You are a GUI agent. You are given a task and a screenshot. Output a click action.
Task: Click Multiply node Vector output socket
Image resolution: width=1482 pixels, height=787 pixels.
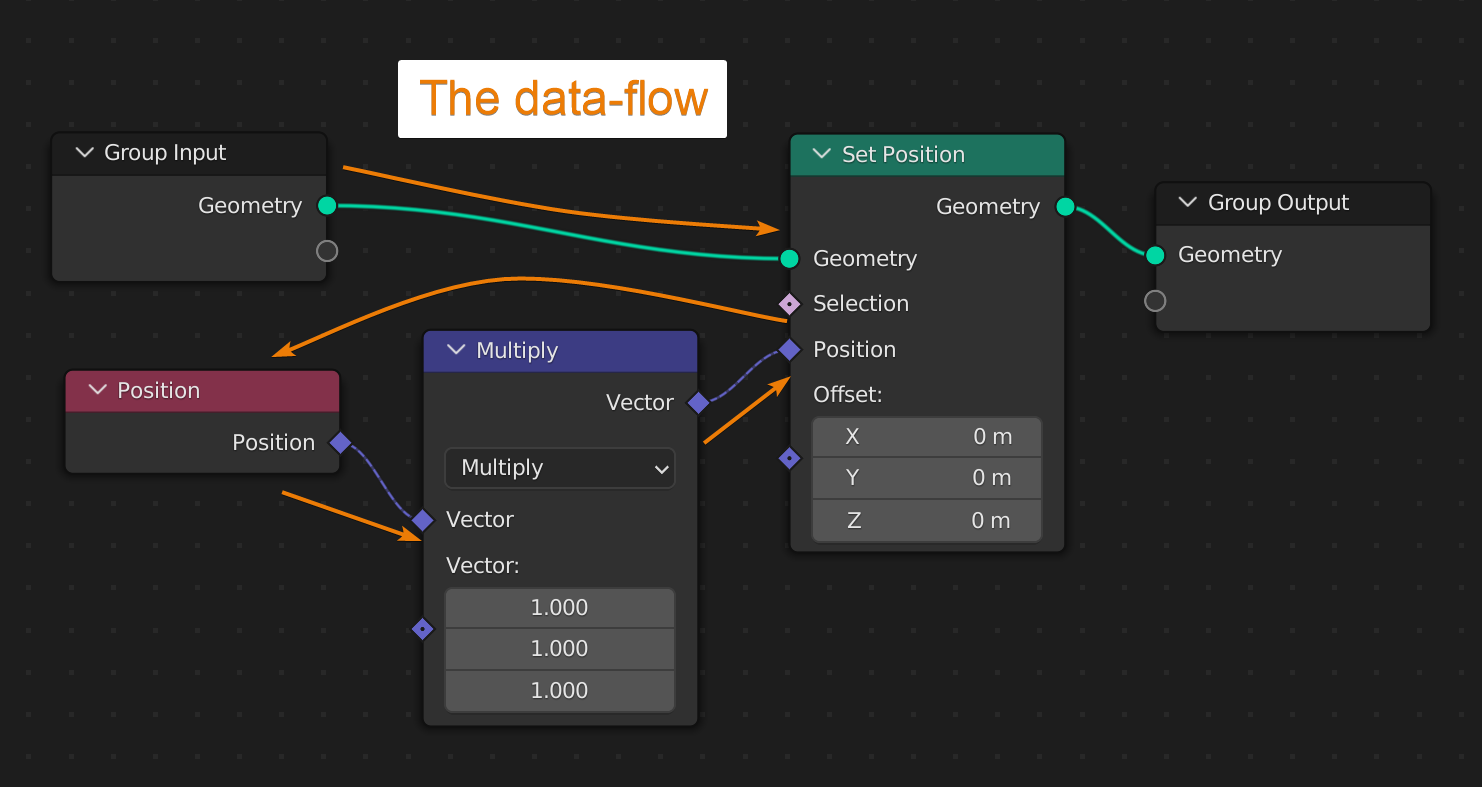pyautogui.click(x=698, y=403)
